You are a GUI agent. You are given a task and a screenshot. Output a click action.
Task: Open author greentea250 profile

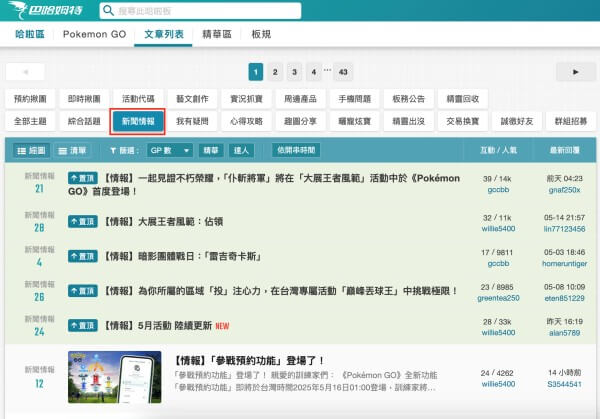[x=498, y=298]
